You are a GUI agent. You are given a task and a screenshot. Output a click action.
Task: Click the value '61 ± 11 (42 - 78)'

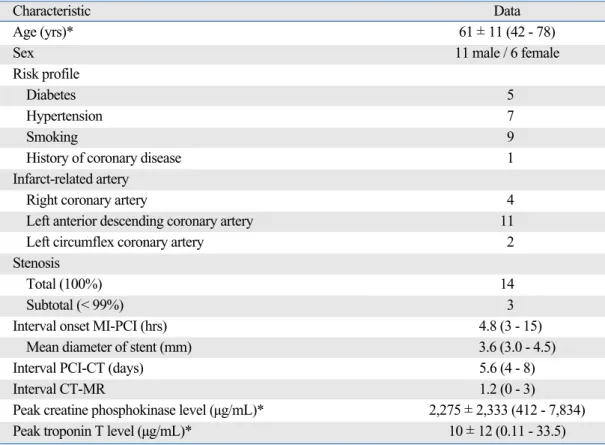tap(507, 32)
